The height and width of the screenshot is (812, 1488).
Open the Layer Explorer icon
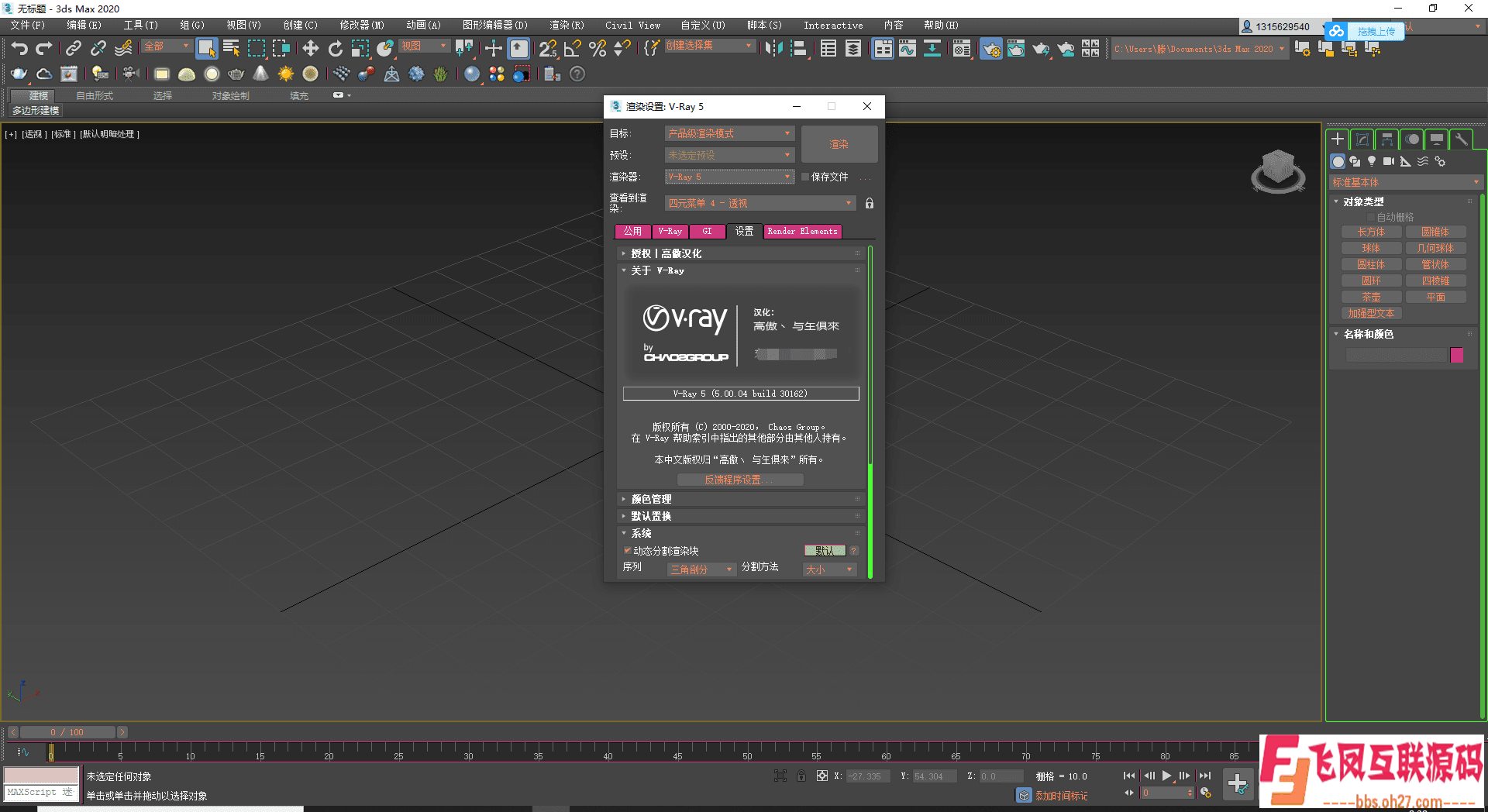pyautogui.click(x=853, y=49)
